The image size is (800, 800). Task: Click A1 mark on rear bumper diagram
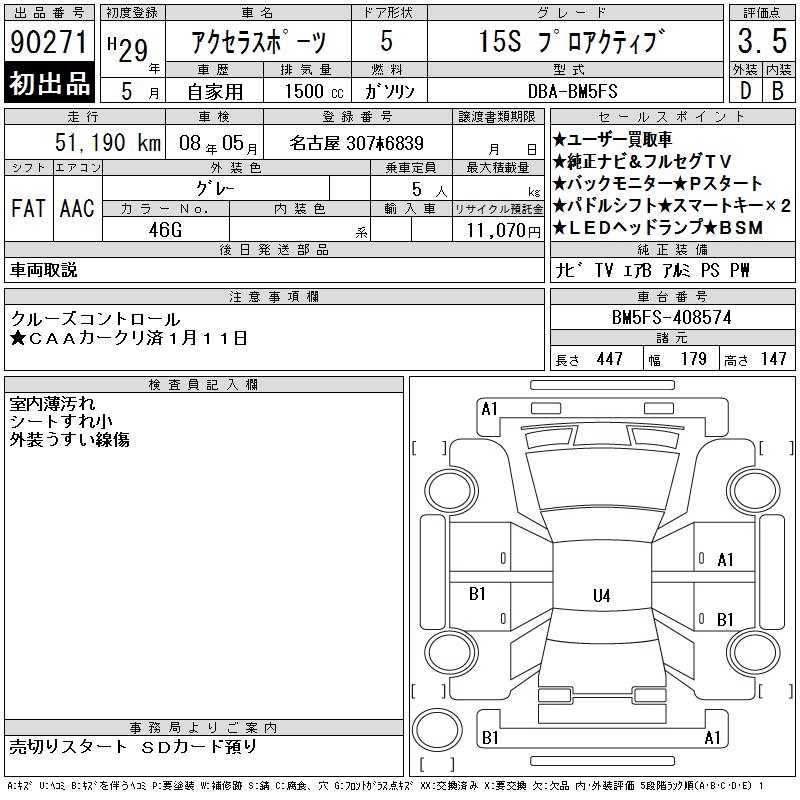(712, 737)
